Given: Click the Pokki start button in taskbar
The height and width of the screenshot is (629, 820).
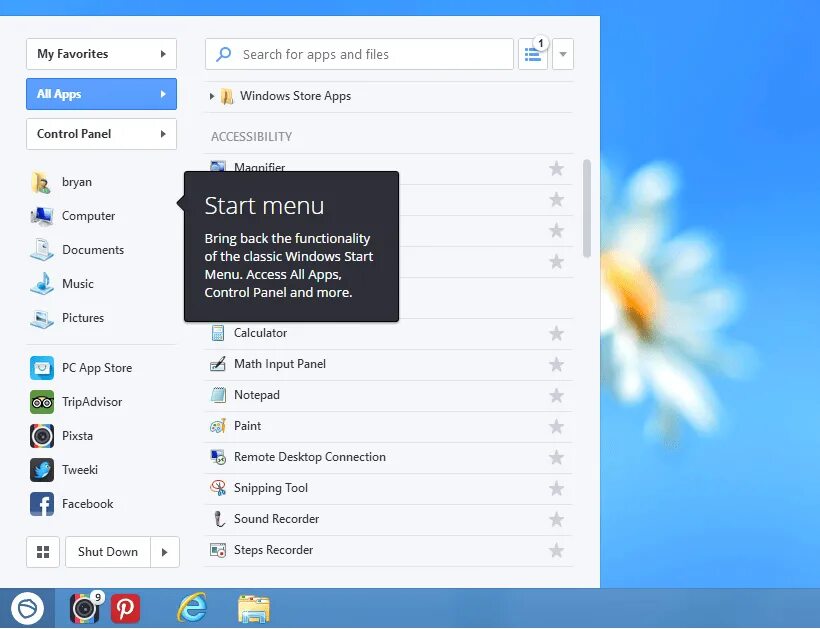Looking at the screenshot, I should pos(27,609).
